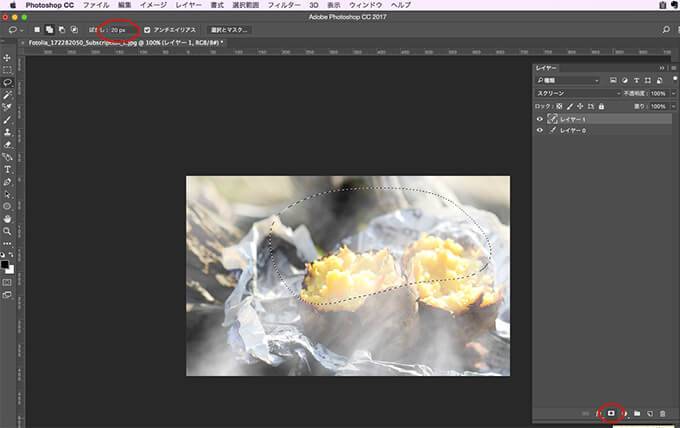Viewport: 680px width, 428px height.
Task: Open the layers panel options menu
Action: pyautogui.click(x=673, y=68)
